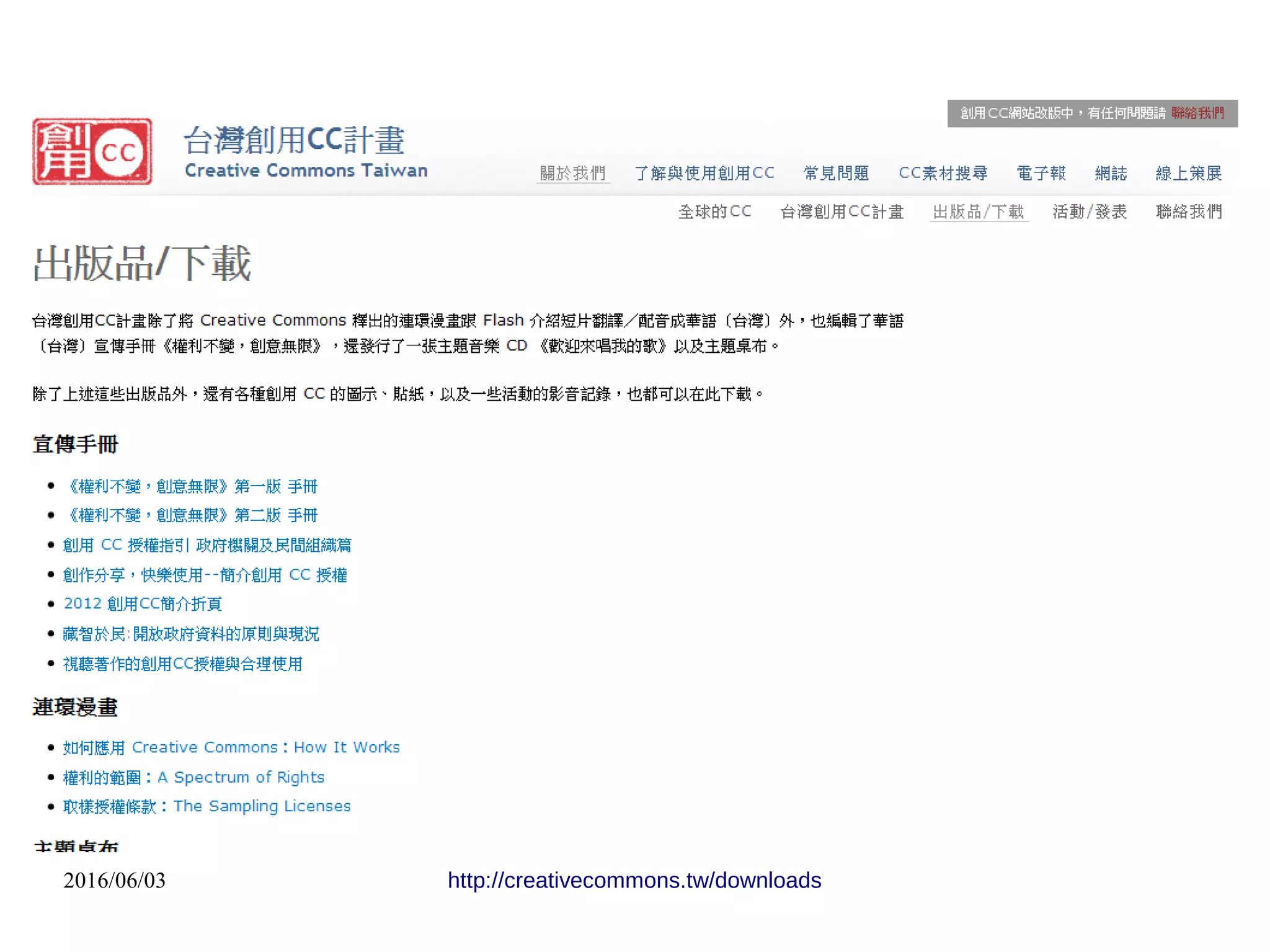The height and width of the screenshot is (952, 1270).
Task: Open 全球的CC submenu item
Action: coord(714,211)
